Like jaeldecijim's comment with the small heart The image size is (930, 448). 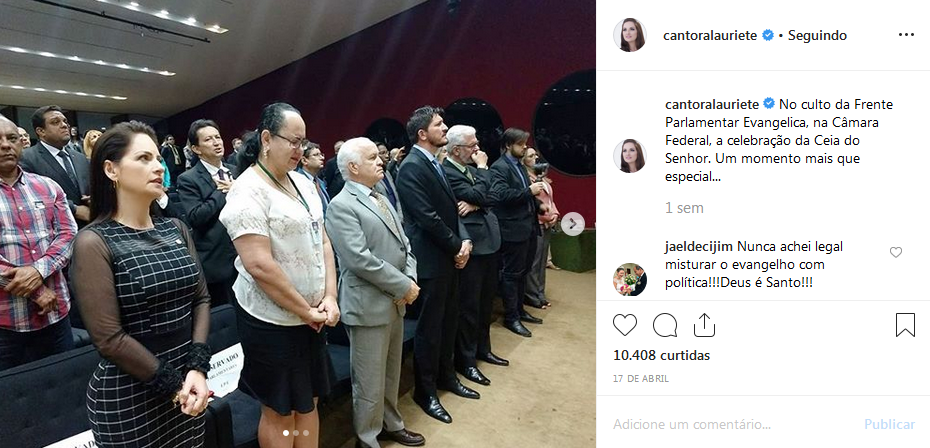pyautogui.click(x=896, y=252)
